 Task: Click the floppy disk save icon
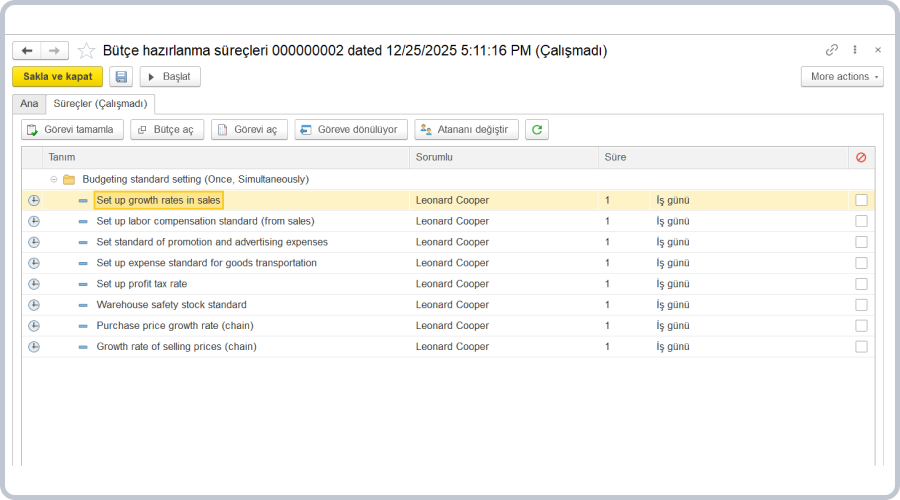[x=121, y=77]
